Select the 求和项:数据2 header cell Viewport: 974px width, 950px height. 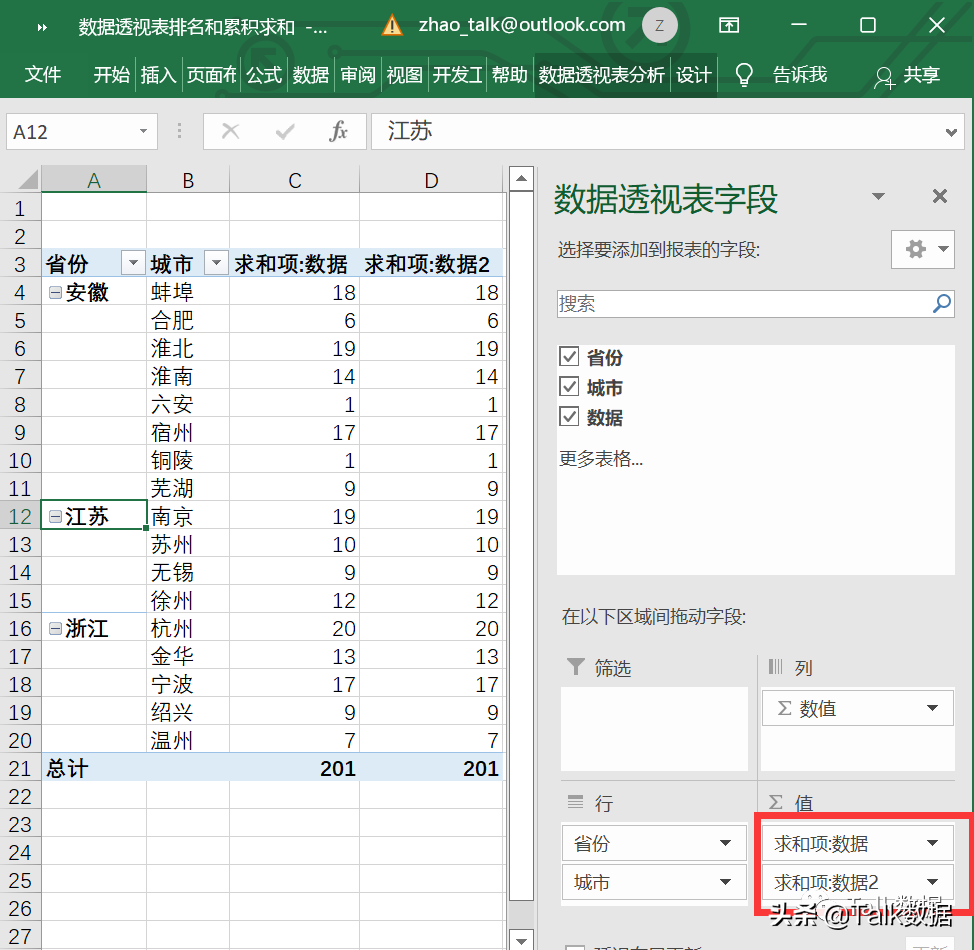[431, 264]
